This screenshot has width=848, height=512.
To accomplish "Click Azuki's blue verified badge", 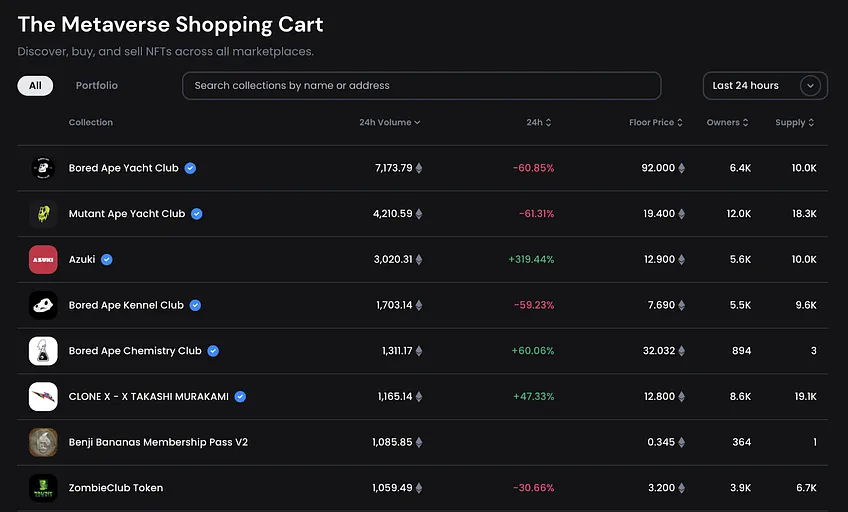I will 107,260.
